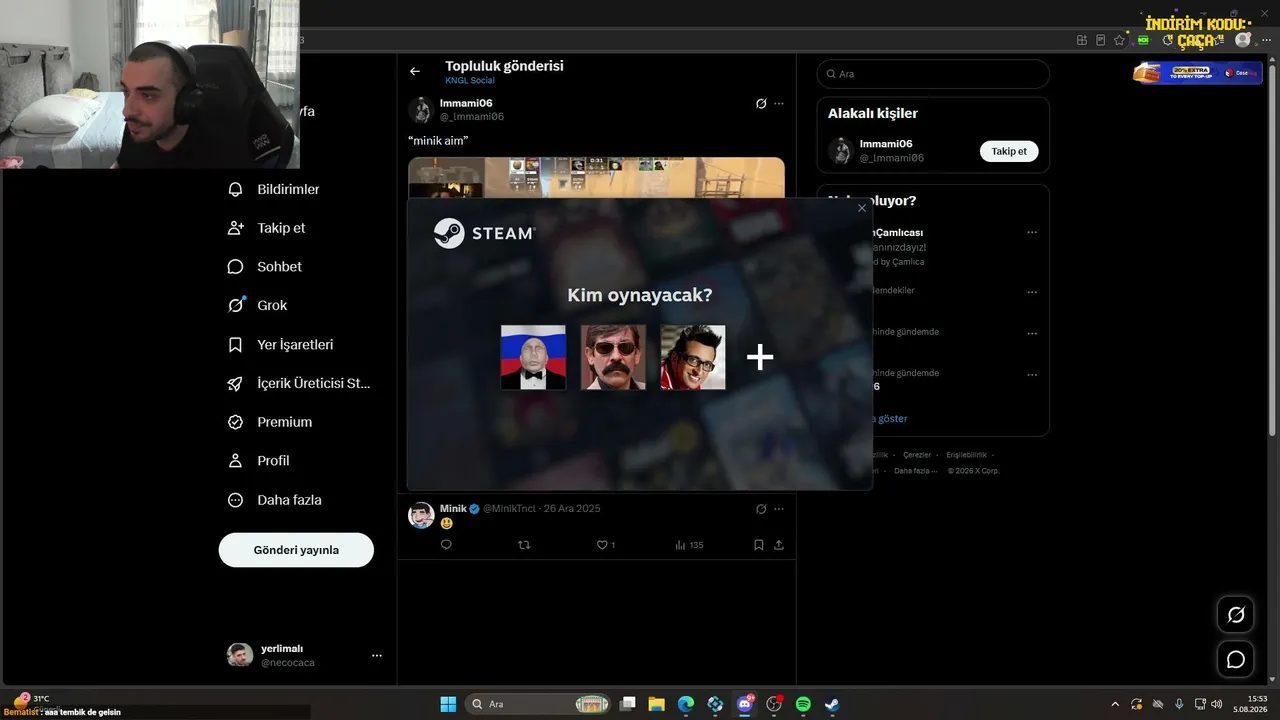Screen dimensions: 1280x720
Task: Open Grok in the X sidebar
Action: click(x=258, y=306)
